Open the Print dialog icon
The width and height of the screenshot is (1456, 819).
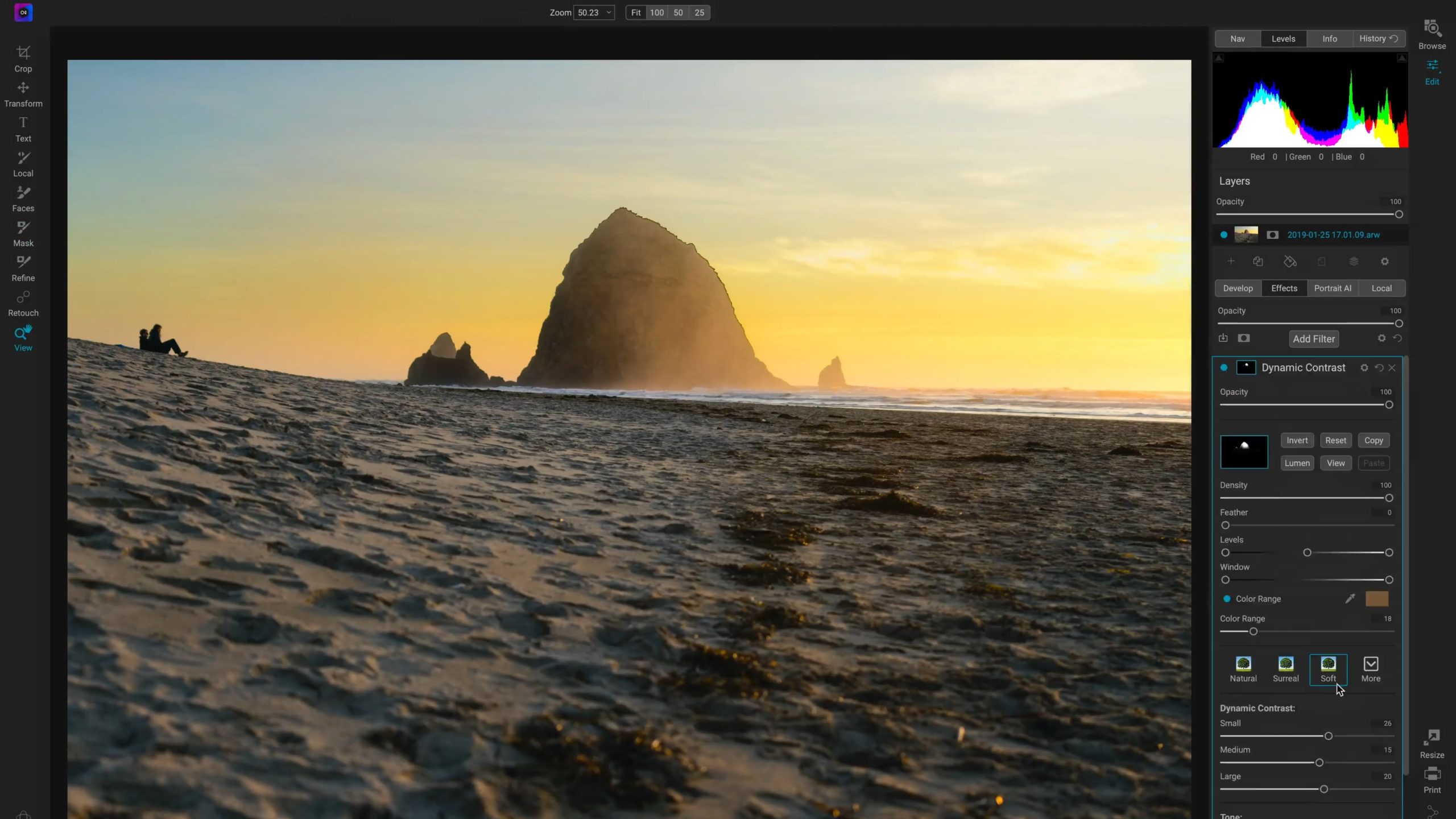(1432, 780)
